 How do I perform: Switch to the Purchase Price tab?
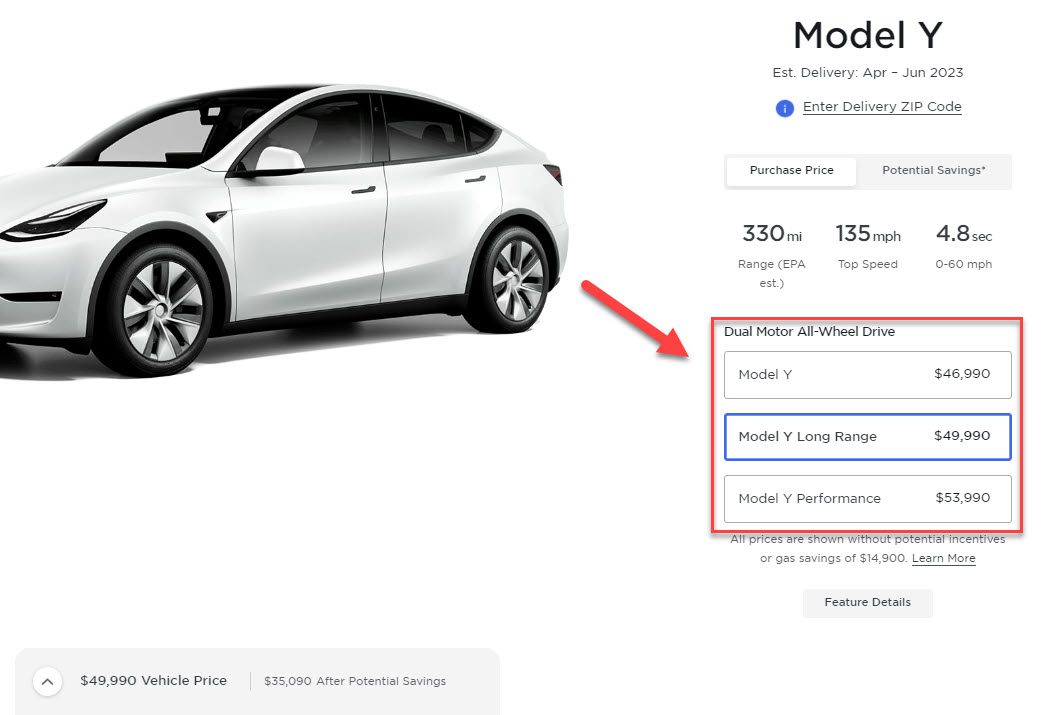click(790, 170)
